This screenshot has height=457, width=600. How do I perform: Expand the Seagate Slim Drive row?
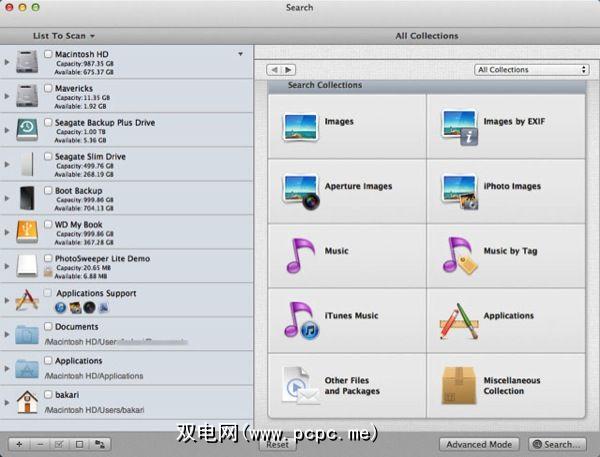[x=7, y=164]
